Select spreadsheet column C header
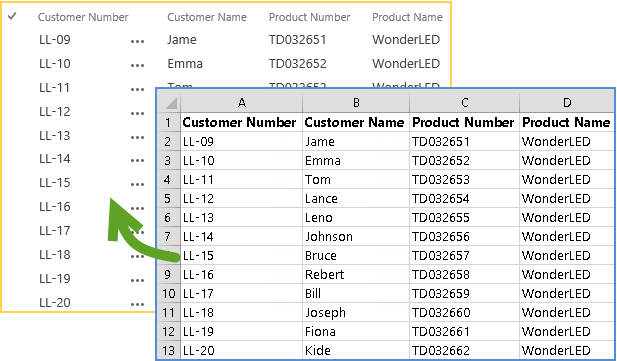The height and width of the screenshot is (361, 617). 464,103
